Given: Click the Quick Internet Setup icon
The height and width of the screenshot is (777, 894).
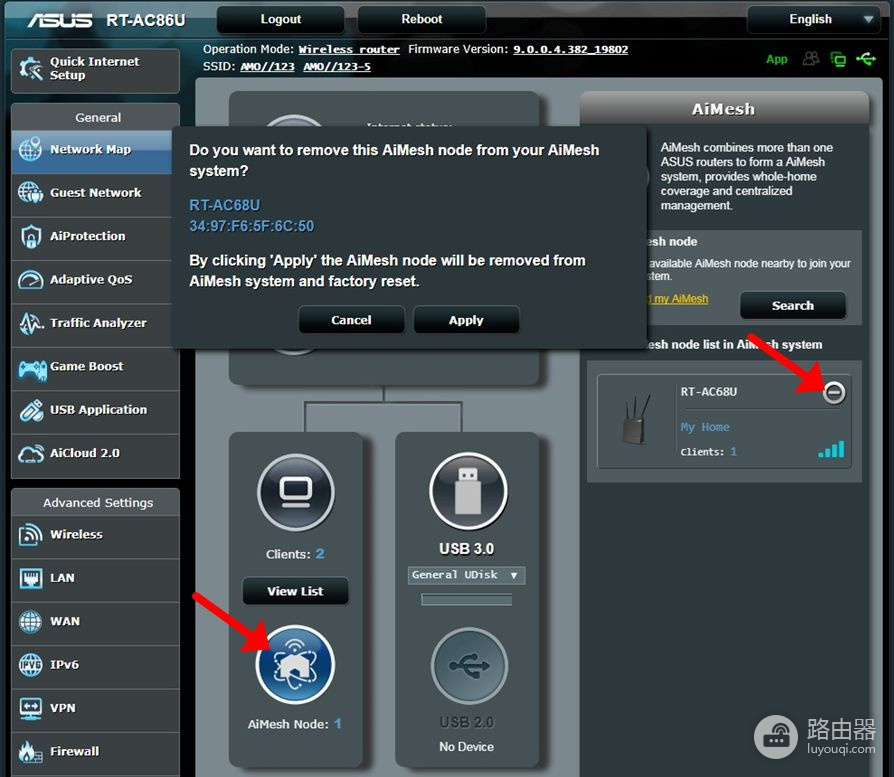Looking at the screenshot, I should pyautogui.click(x=31, y=68).
